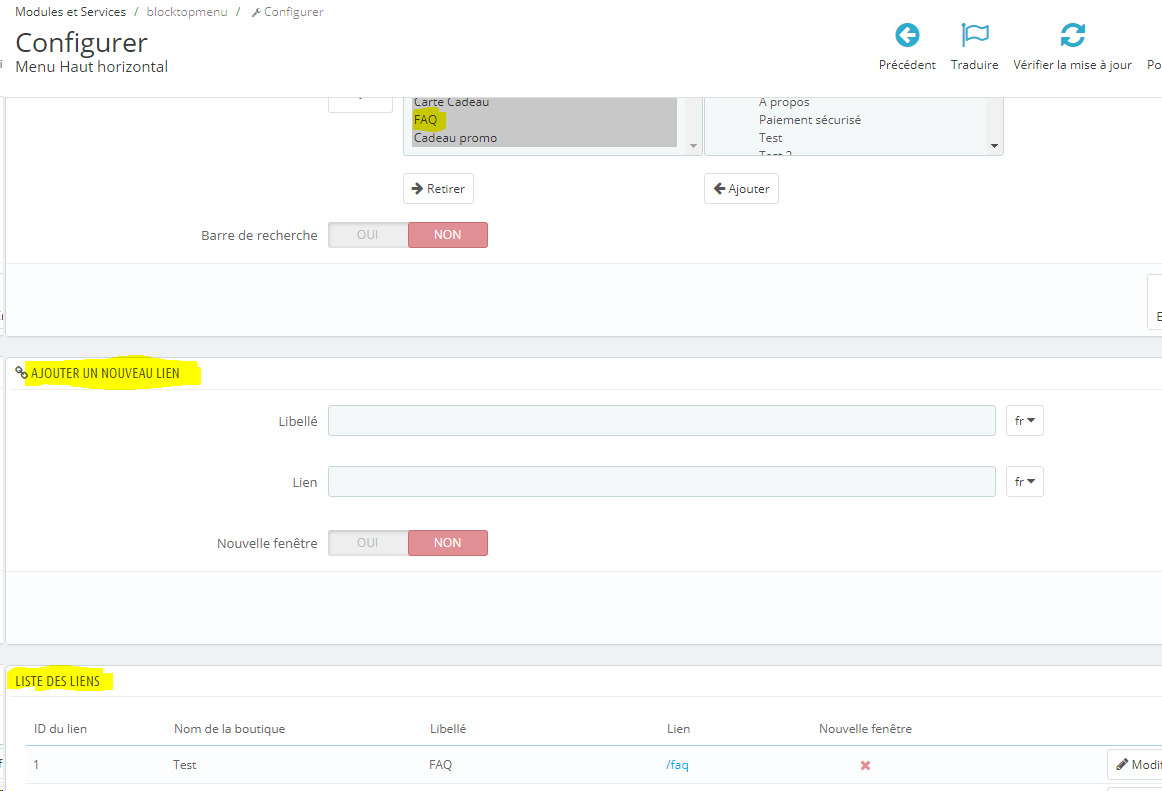This screenshot has width=1162, height=791.
Task: Click down arrow of available items list
Action: (x=995, y=146)
